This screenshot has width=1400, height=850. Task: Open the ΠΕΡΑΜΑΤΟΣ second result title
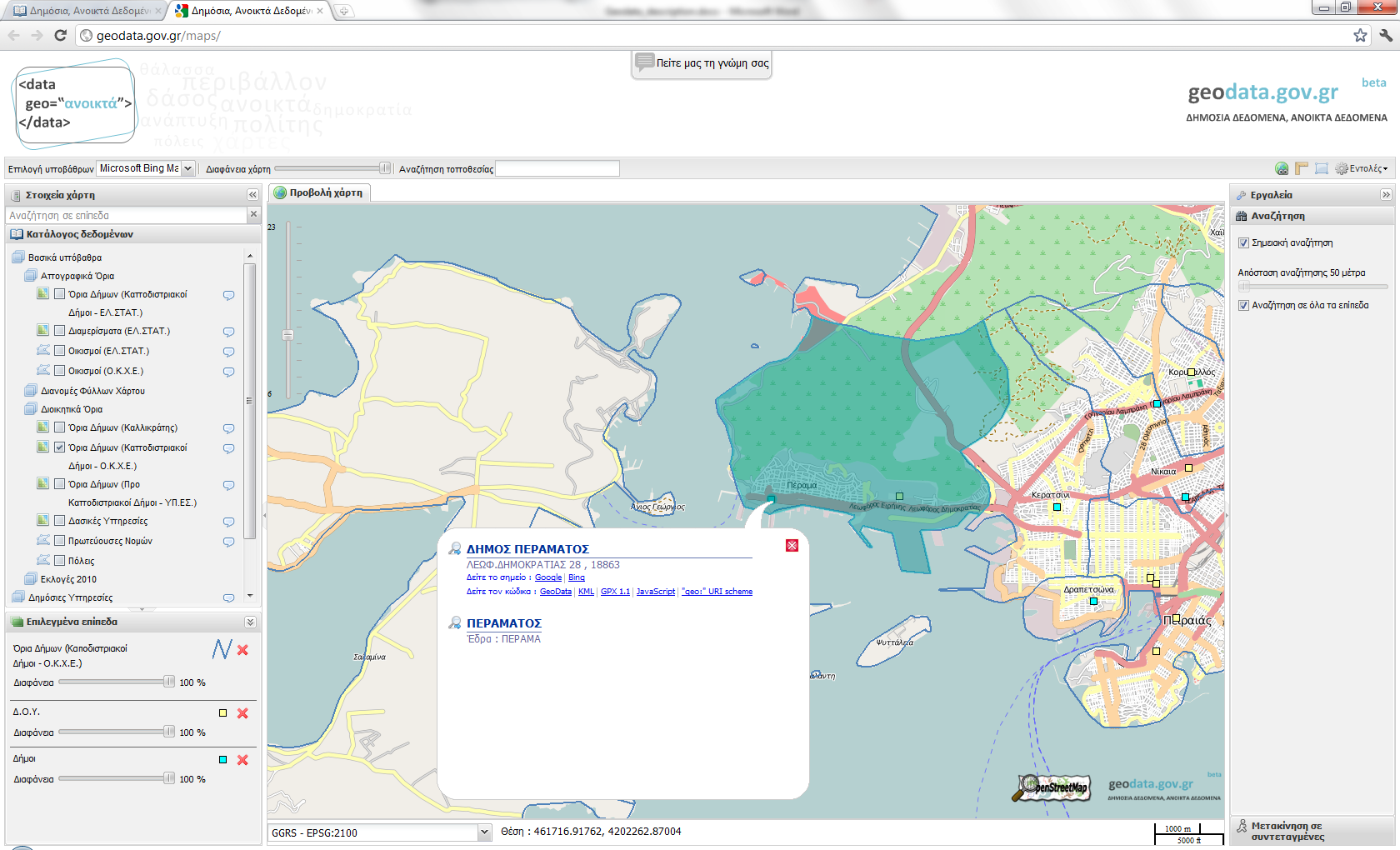pyautogui.click(x=504, y=623)
